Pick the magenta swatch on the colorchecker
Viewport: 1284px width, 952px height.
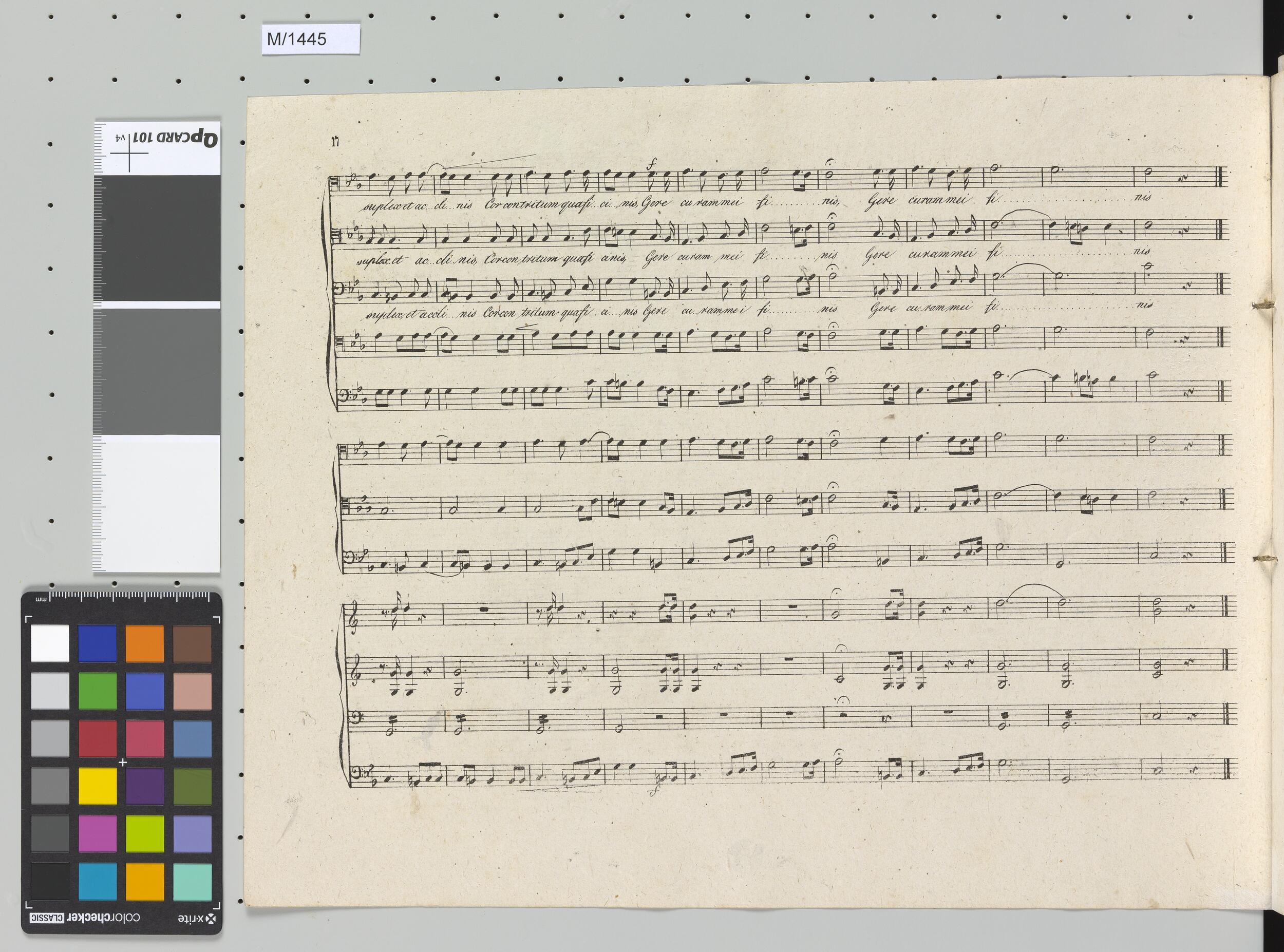pyautogui.click(x=98, y=833)
